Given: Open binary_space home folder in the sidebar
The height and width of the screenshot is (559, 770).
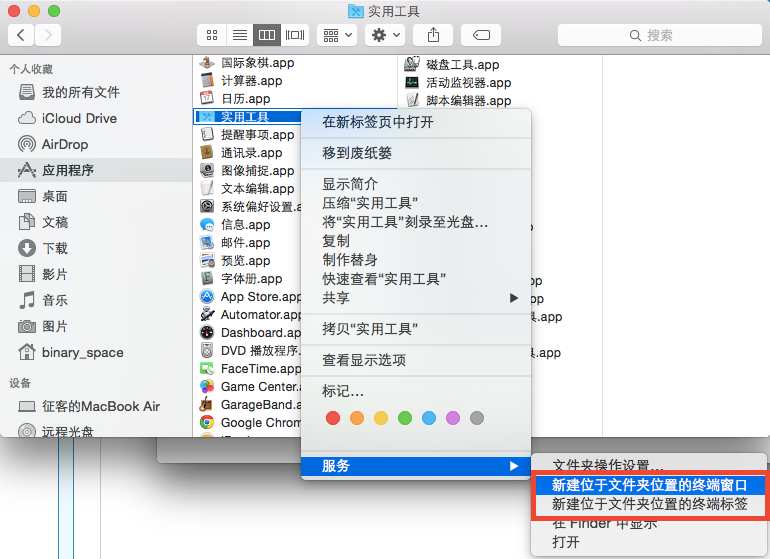Looking at the screenshot, I should coord(96,353).
